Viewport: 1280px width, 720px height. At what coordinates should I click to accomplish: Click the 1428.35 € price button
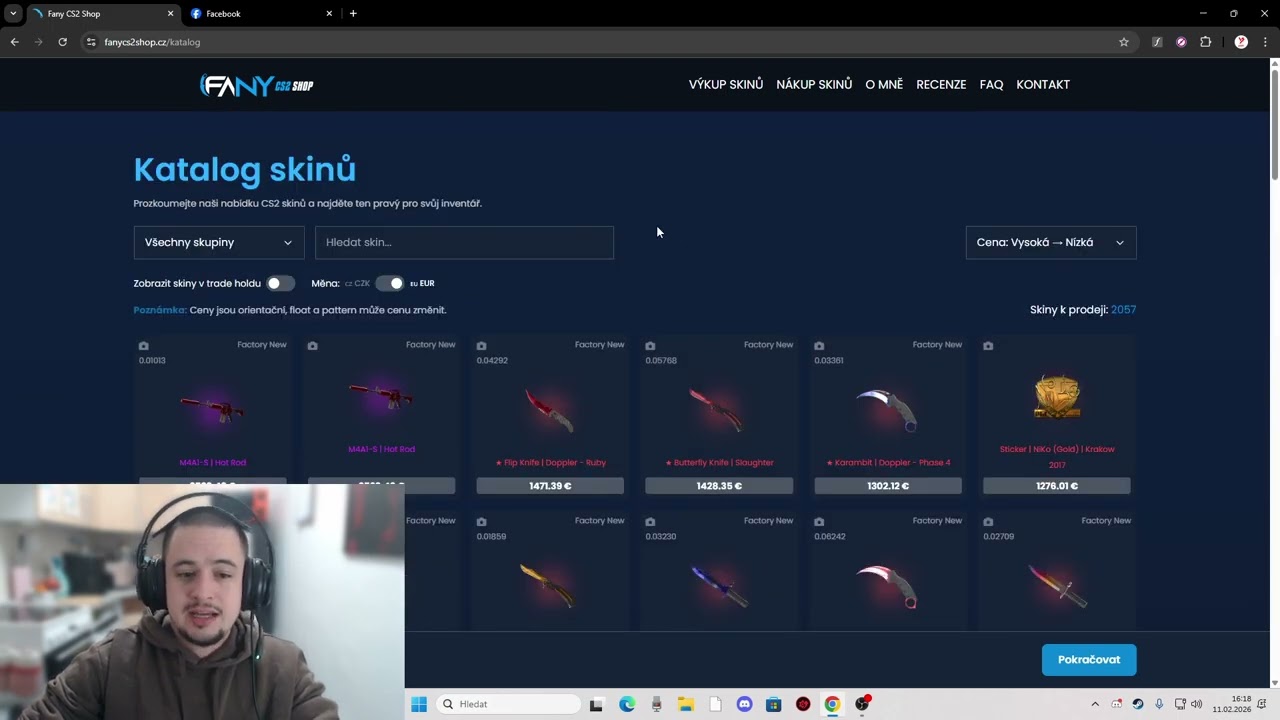point(719,486)
